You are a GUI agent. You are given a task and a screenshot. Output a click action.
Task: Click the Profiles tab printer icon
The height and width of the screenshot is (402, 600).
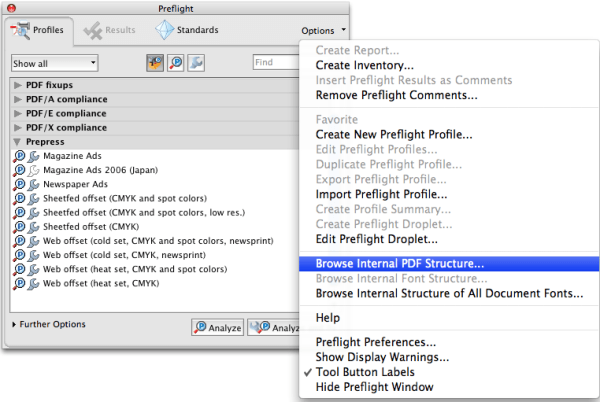21,30
